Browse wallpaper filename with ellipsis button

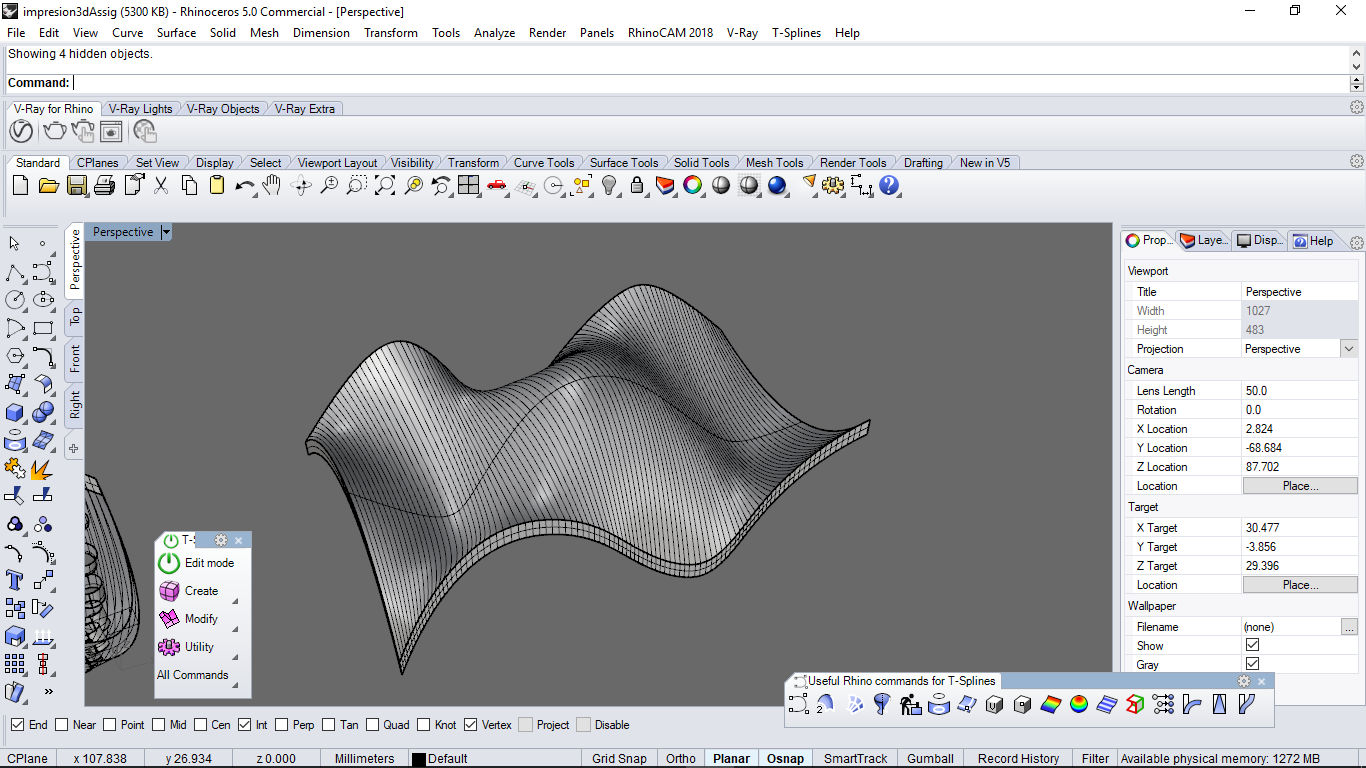pyautogui.click(x=1349, y=627)
